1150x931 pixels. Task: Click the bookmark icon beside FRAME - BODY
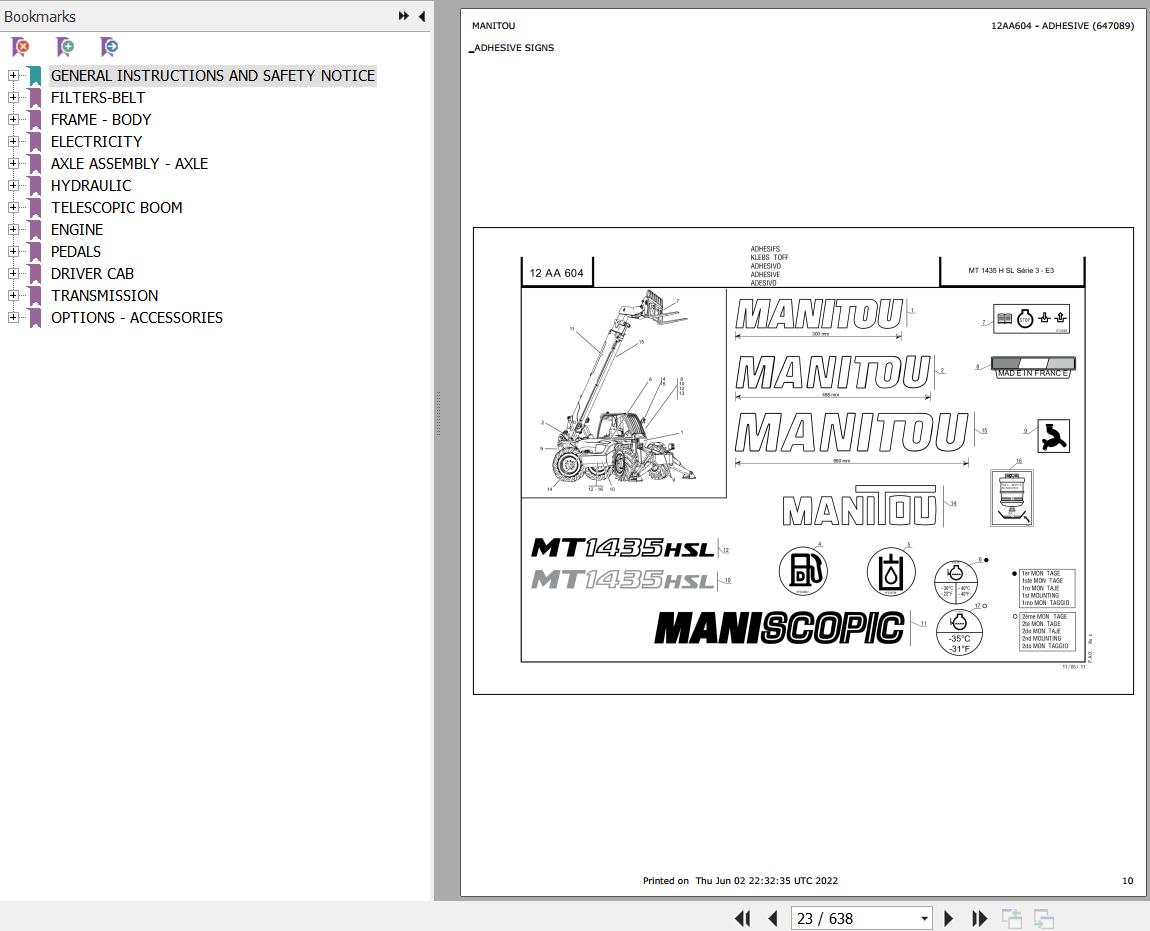pyautogui.click(x=34, y=120)
